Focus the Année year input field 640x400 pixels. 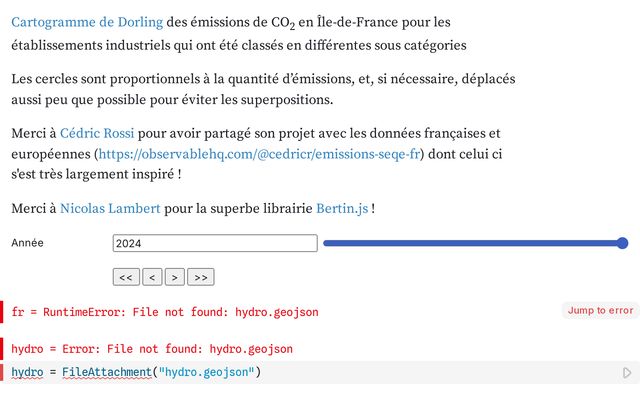pyautogui.click(x=215, y=243)
